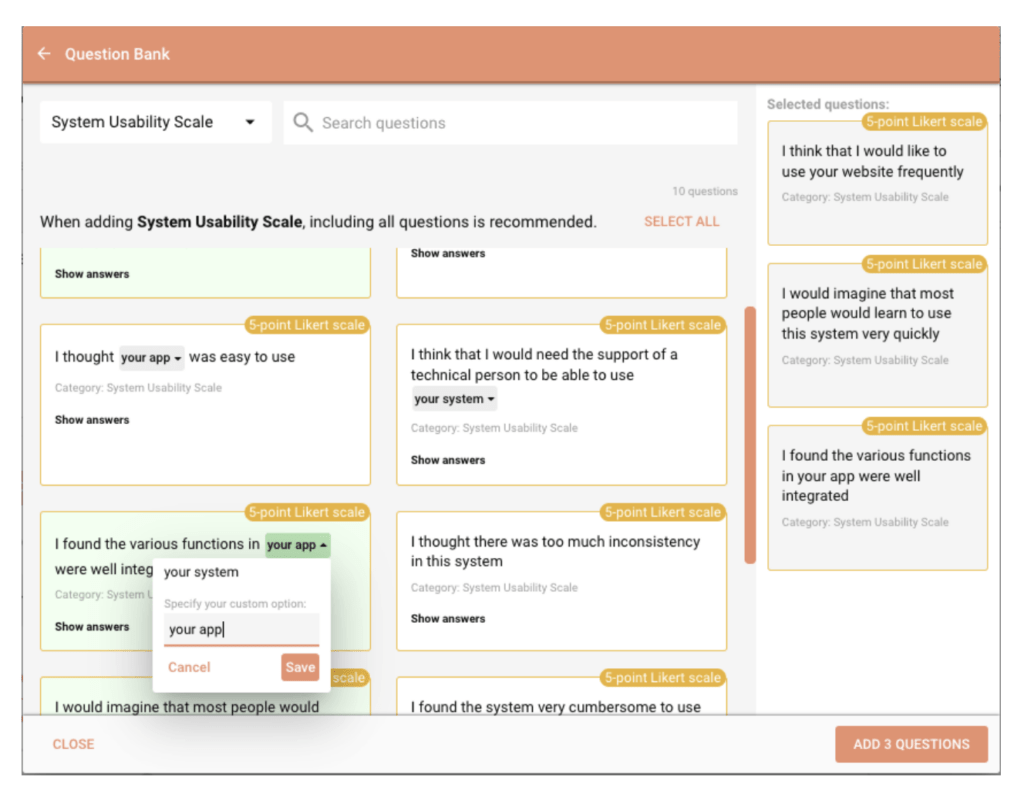
Task: Save the custom option
Action: [x=300, y=667]
